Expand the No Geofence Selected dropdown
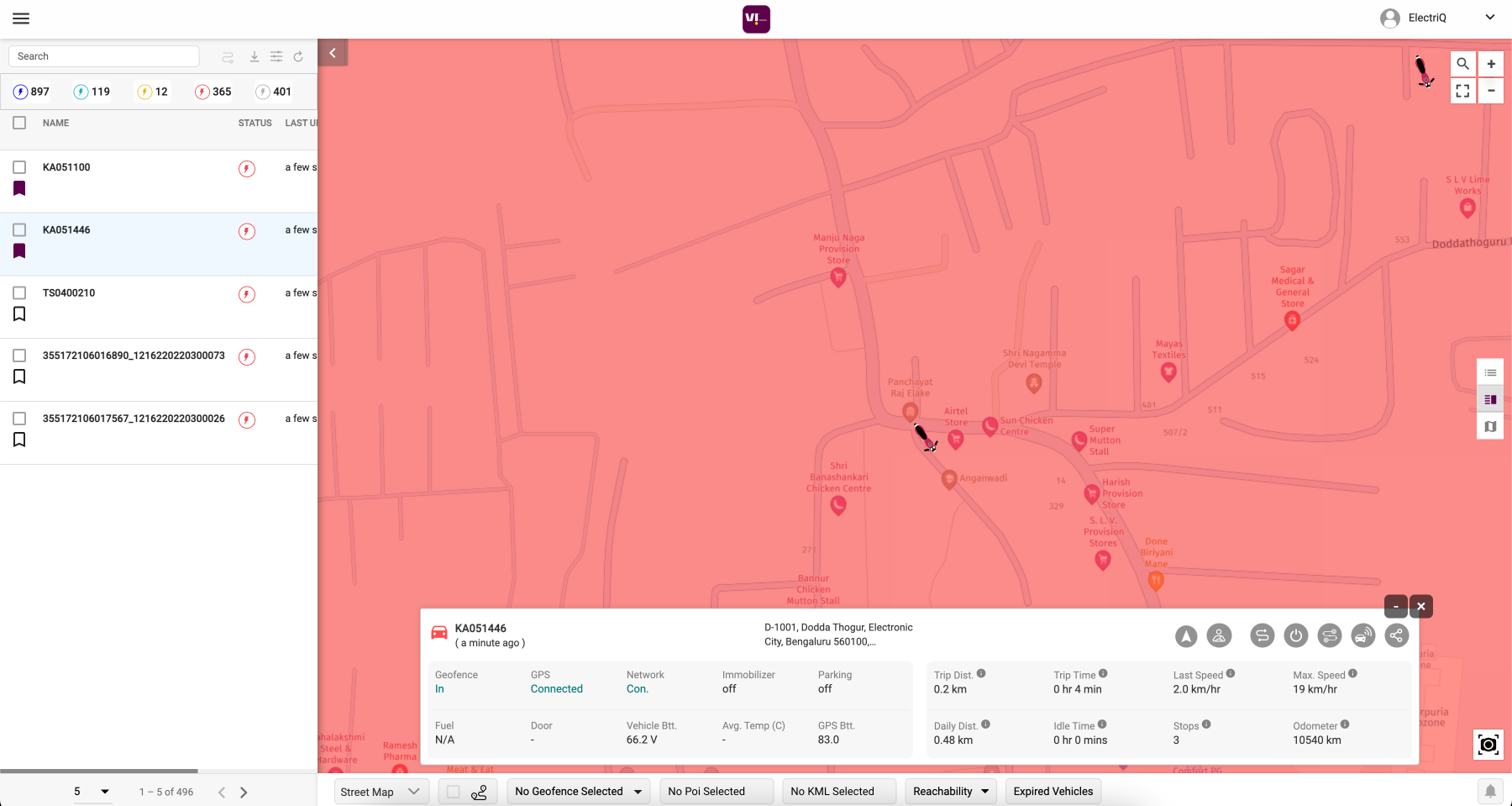The height and width of the screenshot is (806, 1512). click(x=578, y=792)
